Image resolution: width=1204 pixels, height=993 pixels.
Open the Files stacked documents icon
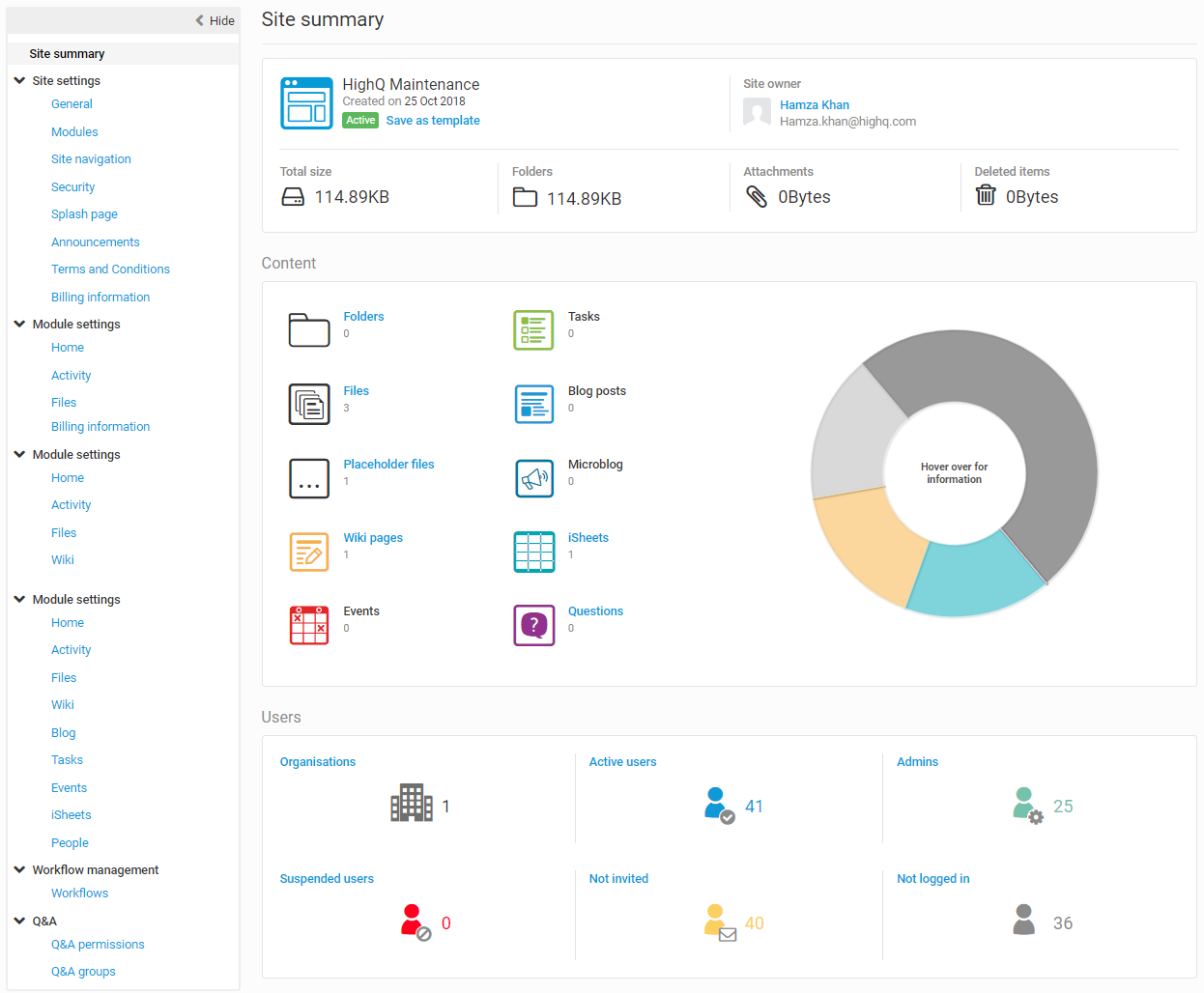(x=309, y=404)
